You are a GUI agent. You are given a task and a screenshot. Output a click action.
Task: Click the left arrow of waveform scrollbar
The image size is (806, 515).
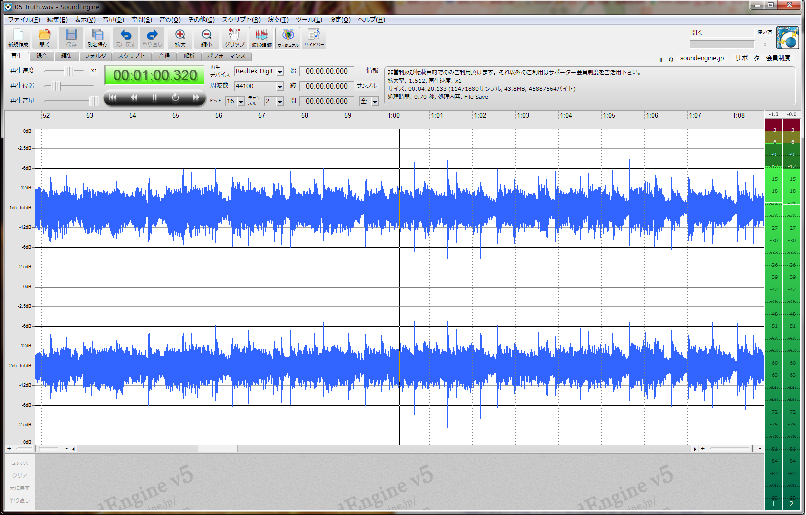[x=74, y=449]
